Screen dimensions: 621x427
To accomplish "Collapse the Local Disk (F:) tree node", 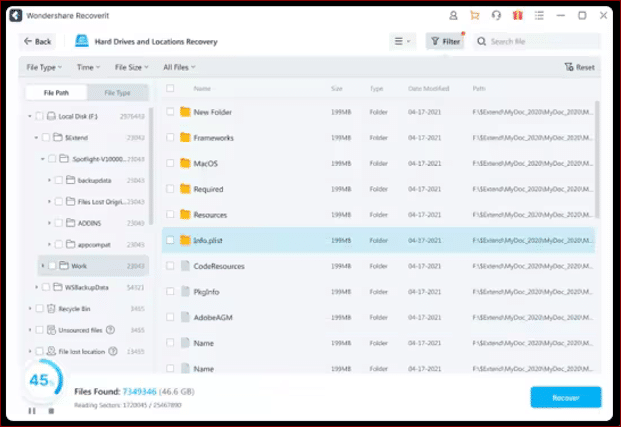I will (30, 116).
